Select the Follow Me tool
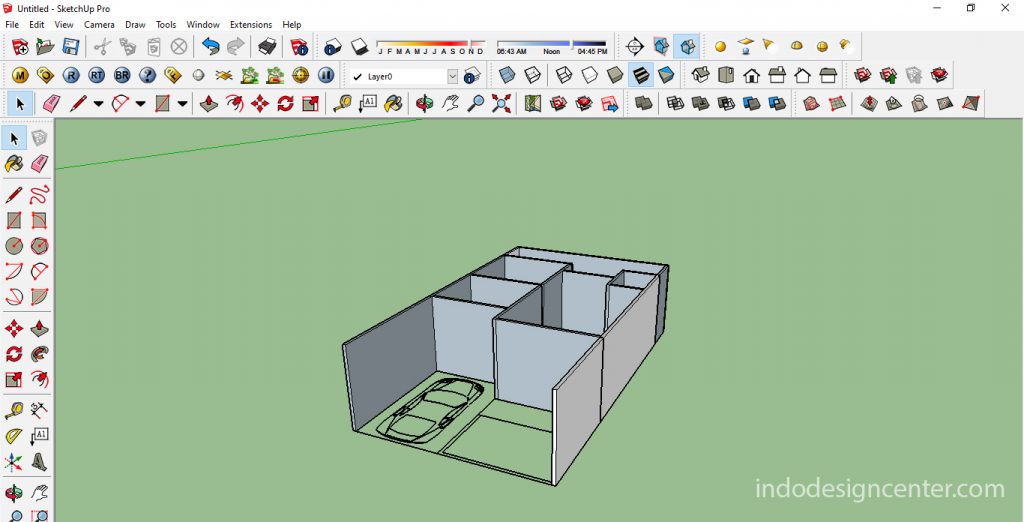This screenshot has height=522, width=1024. tap(39, 353)
